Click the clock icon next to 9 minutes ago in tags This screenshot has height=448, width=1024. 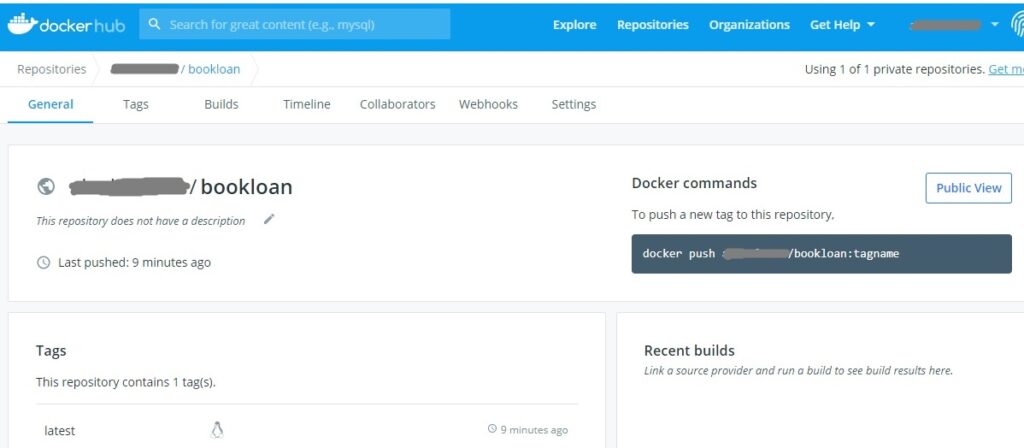[x=492, y=429]
